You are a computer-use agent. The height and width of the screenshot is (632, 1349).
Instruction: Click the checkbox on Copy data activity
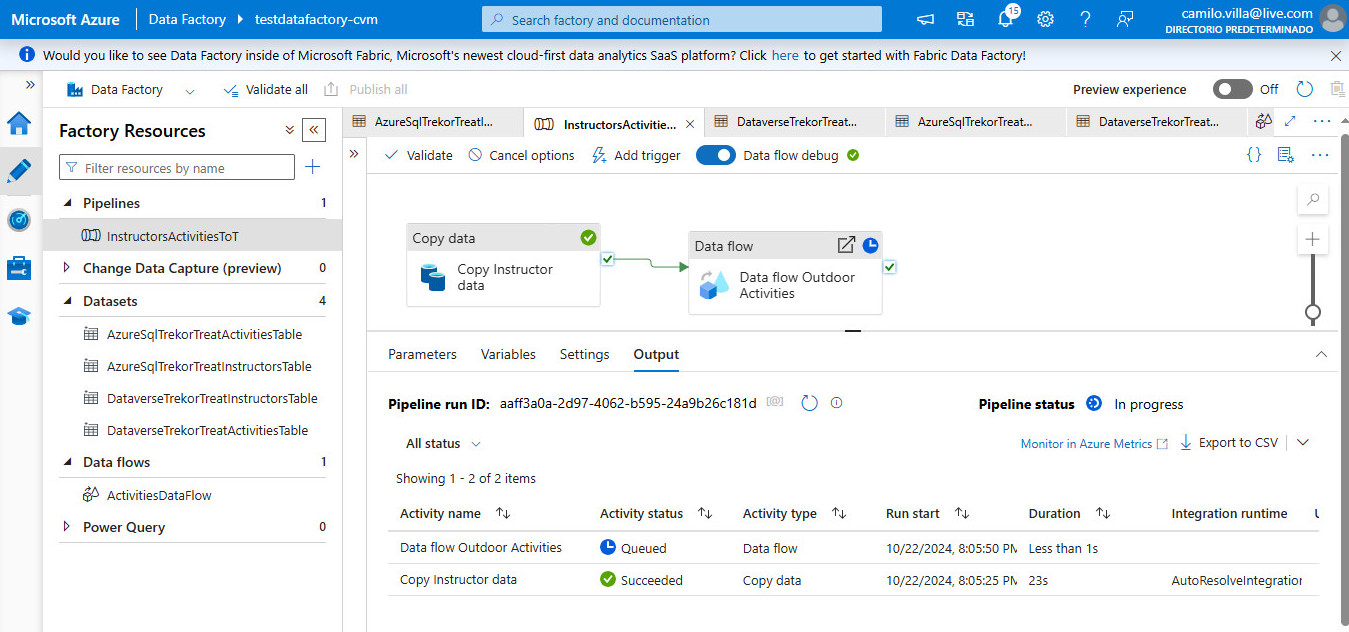pos(607,259)
